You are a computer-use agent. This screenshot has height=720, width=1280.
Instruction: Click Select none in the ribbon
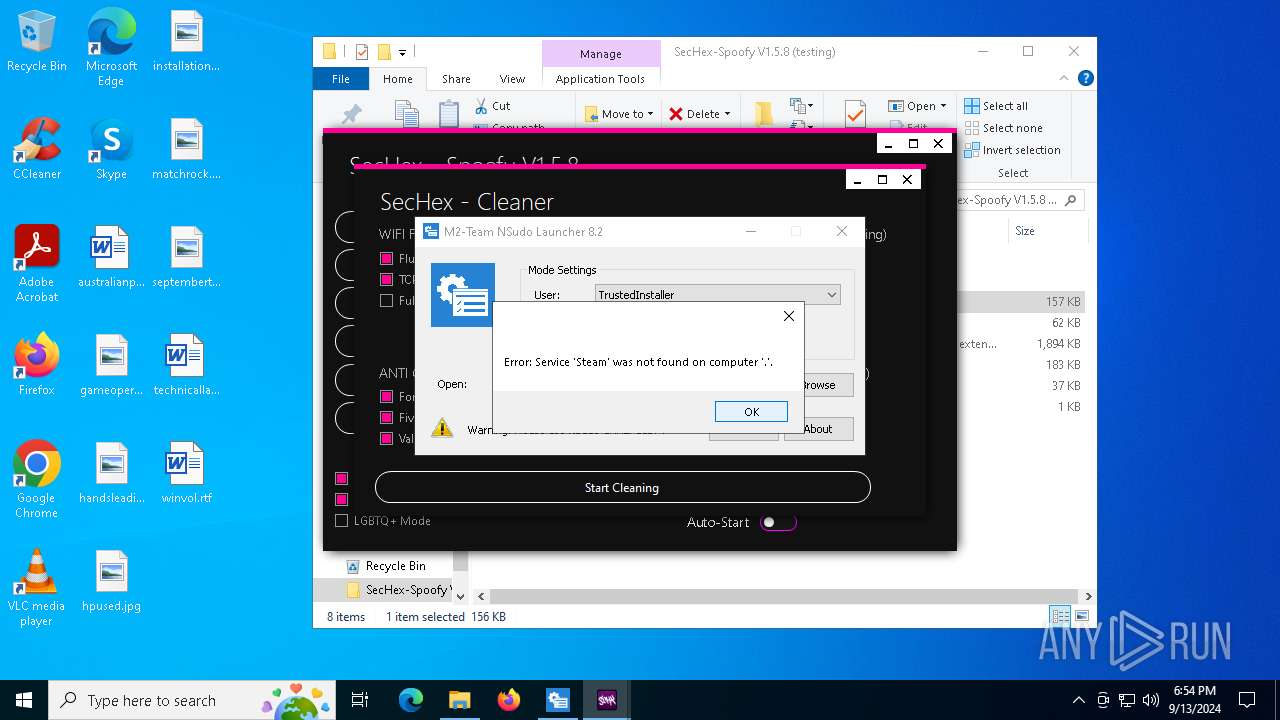pyautogui.click(x=1003, y=128)
